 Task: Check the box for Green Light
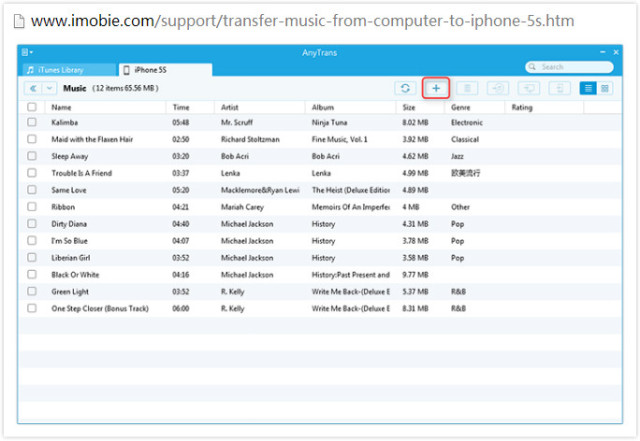pyautogui.click(x=32, y=291)
